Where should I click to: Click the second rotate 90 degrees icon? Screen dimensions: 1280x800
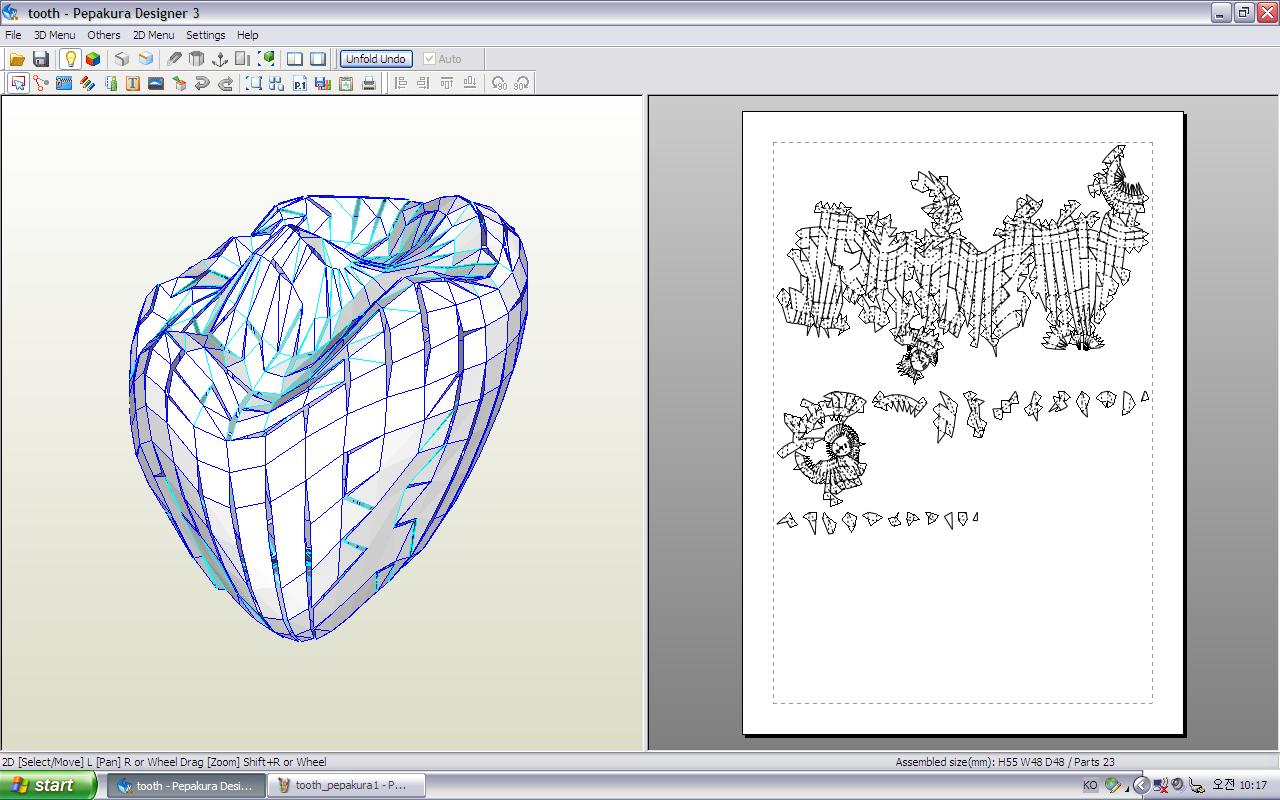521,84
